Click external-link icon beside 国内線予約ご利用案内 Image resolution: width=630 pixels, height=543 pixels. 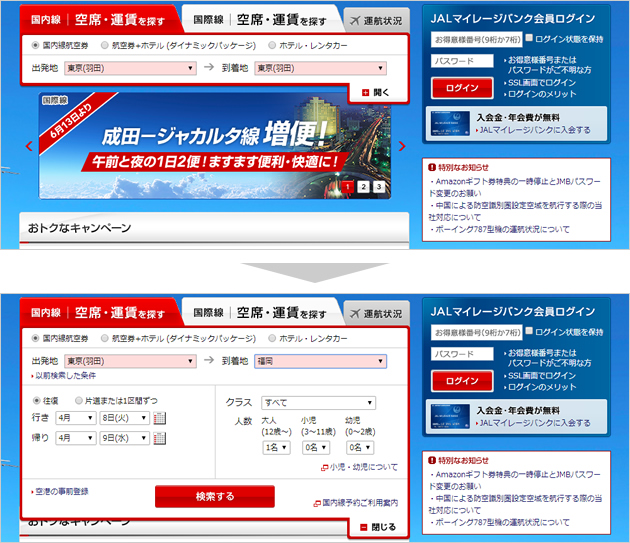point(317,504)
